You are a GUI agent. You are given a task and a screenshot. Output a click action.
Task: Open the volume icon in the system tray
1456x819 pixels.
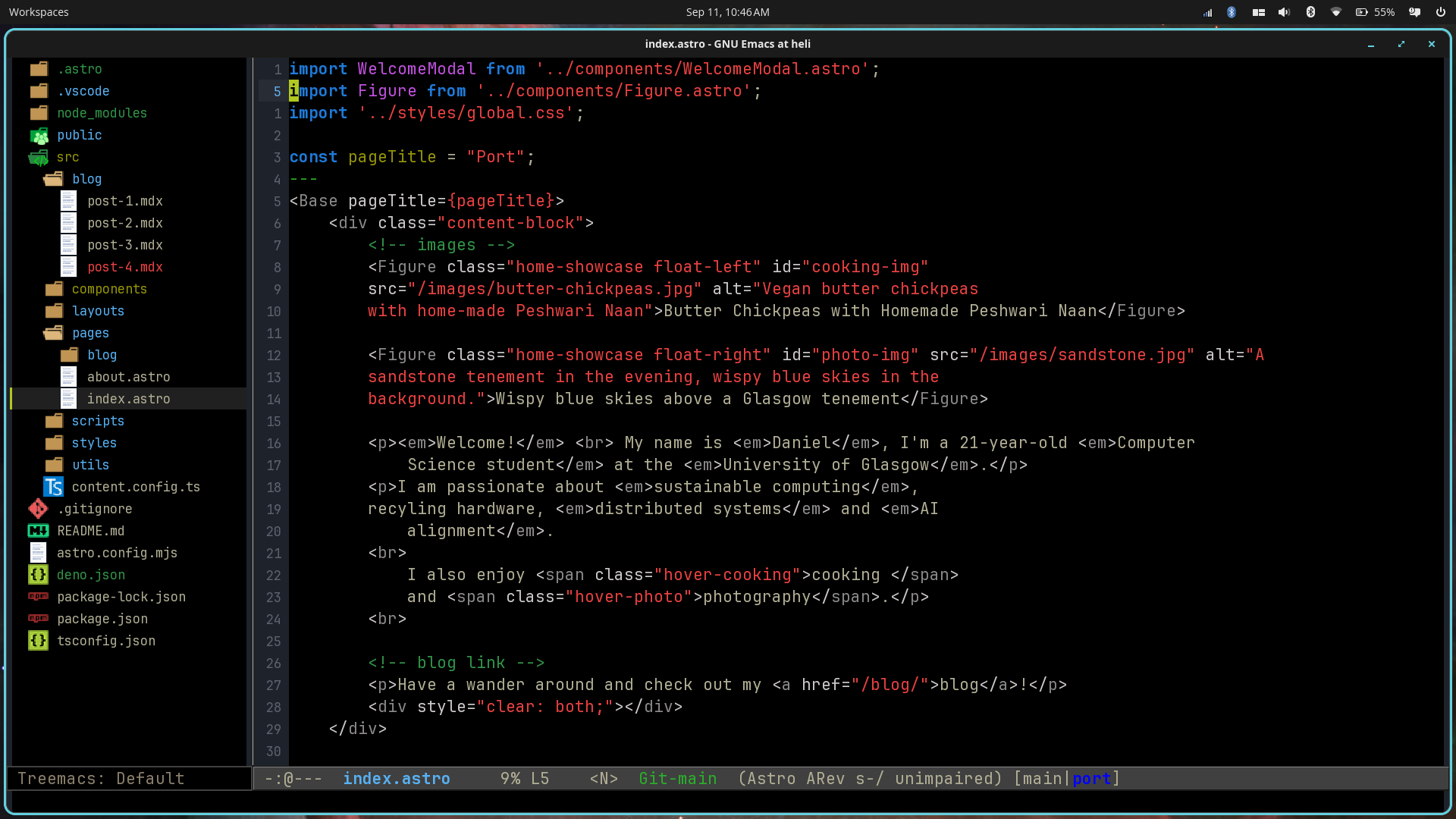click(x=1284, y=12)
